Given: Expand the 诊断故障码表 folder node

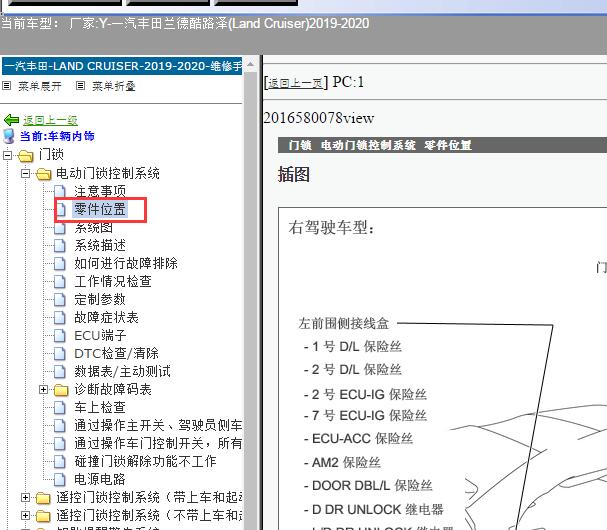Looking at the screenshot, I should pos(43,389).
